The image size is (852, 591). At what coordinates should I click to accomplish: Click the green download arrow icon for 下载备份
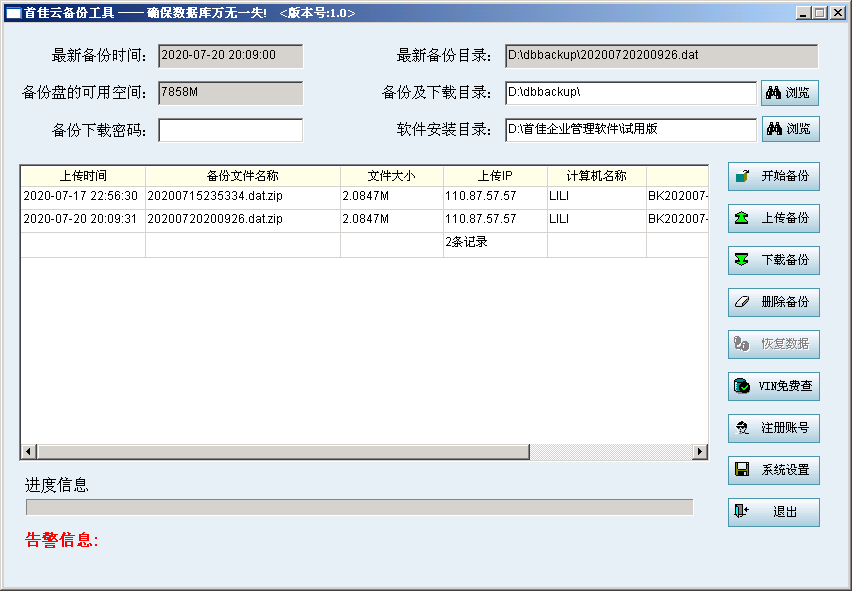(742, 260)
